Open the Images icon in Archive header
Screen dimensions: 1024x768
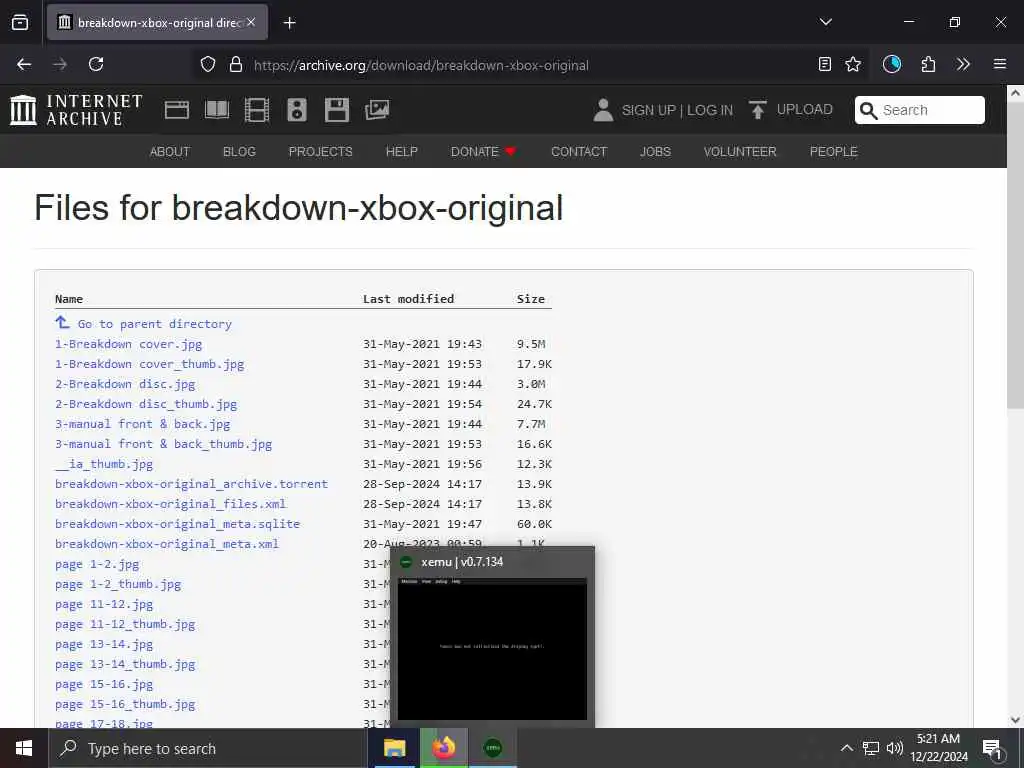click(377, 110)
